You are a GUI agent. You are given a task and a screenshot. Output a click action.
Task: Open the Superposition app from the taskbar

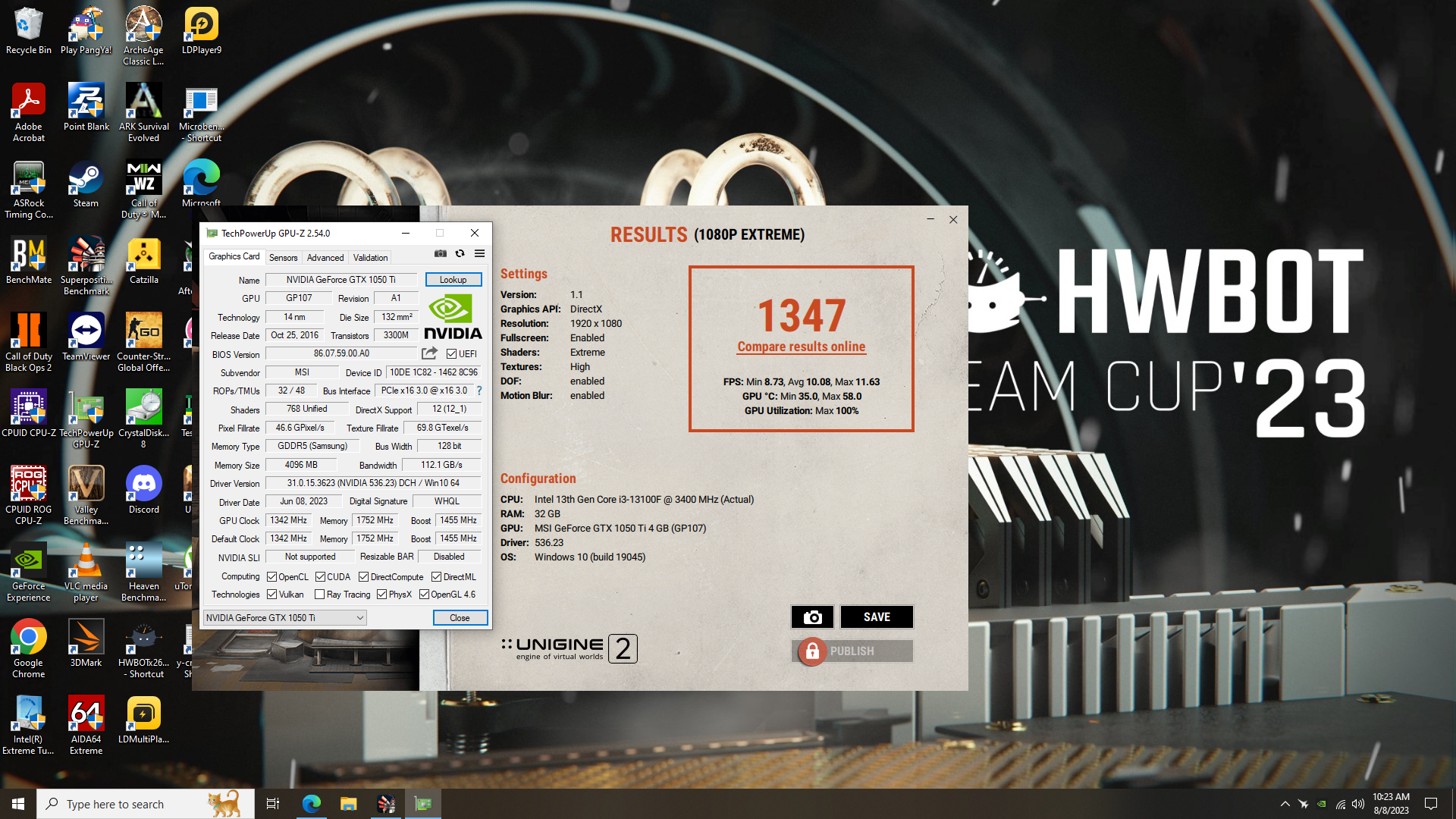[386, 804]
